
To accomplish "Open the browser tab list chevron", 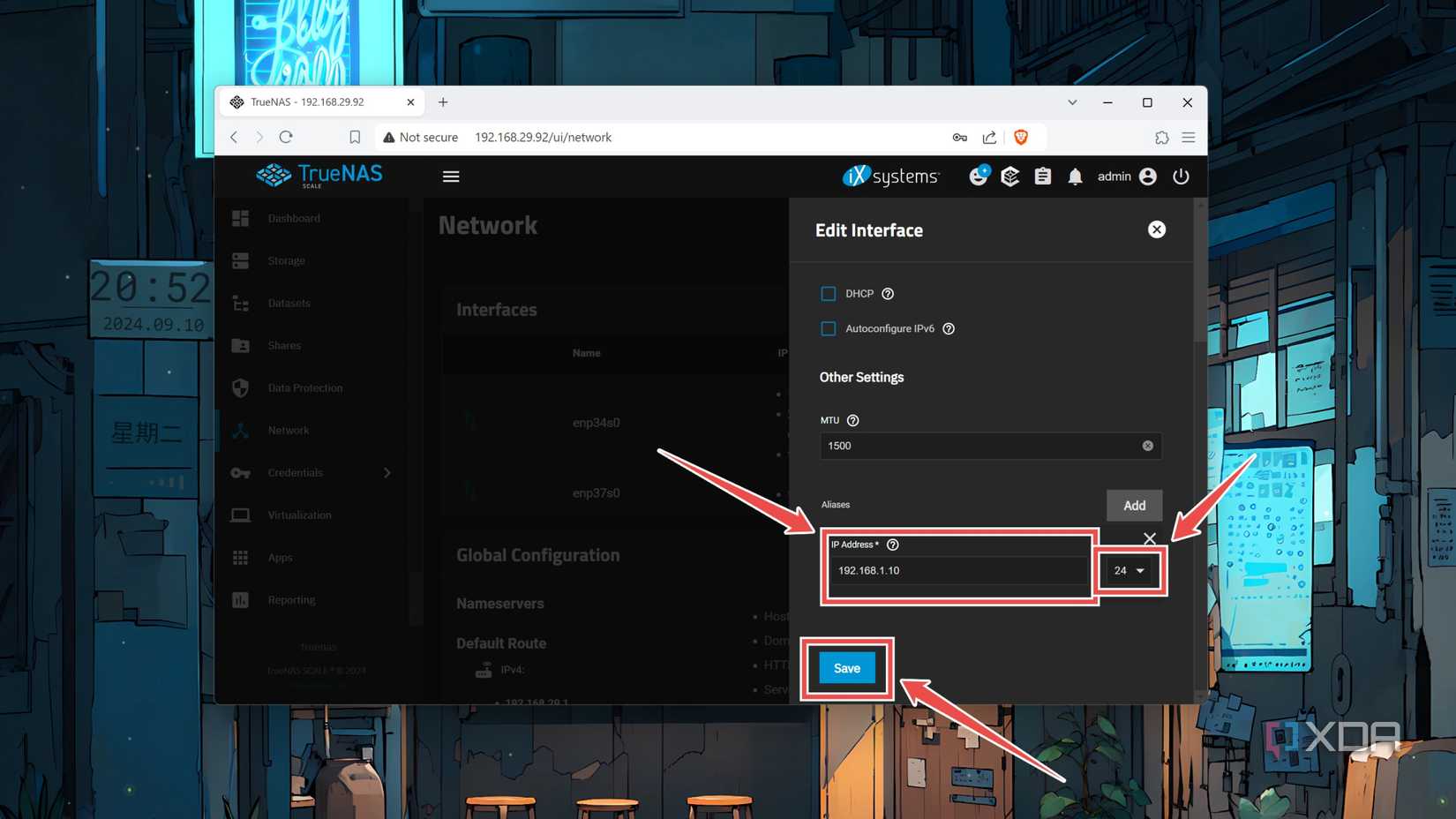I will tap(1072, 102).
